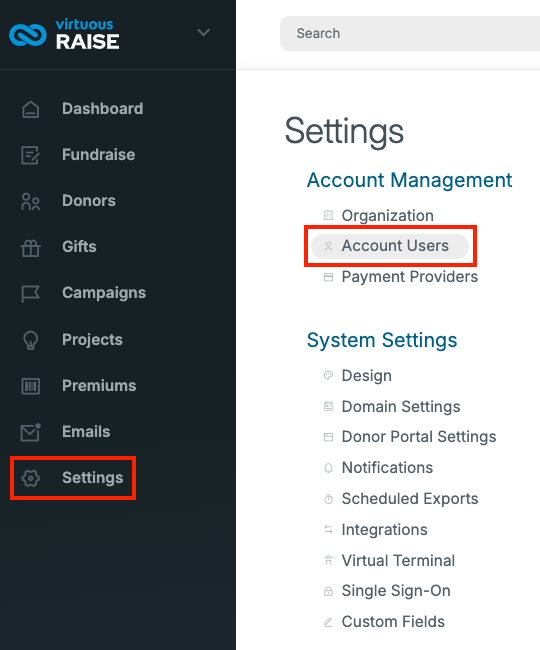Open Custom Fields link
The image size is (540, 650).
(x=393, y=622)
